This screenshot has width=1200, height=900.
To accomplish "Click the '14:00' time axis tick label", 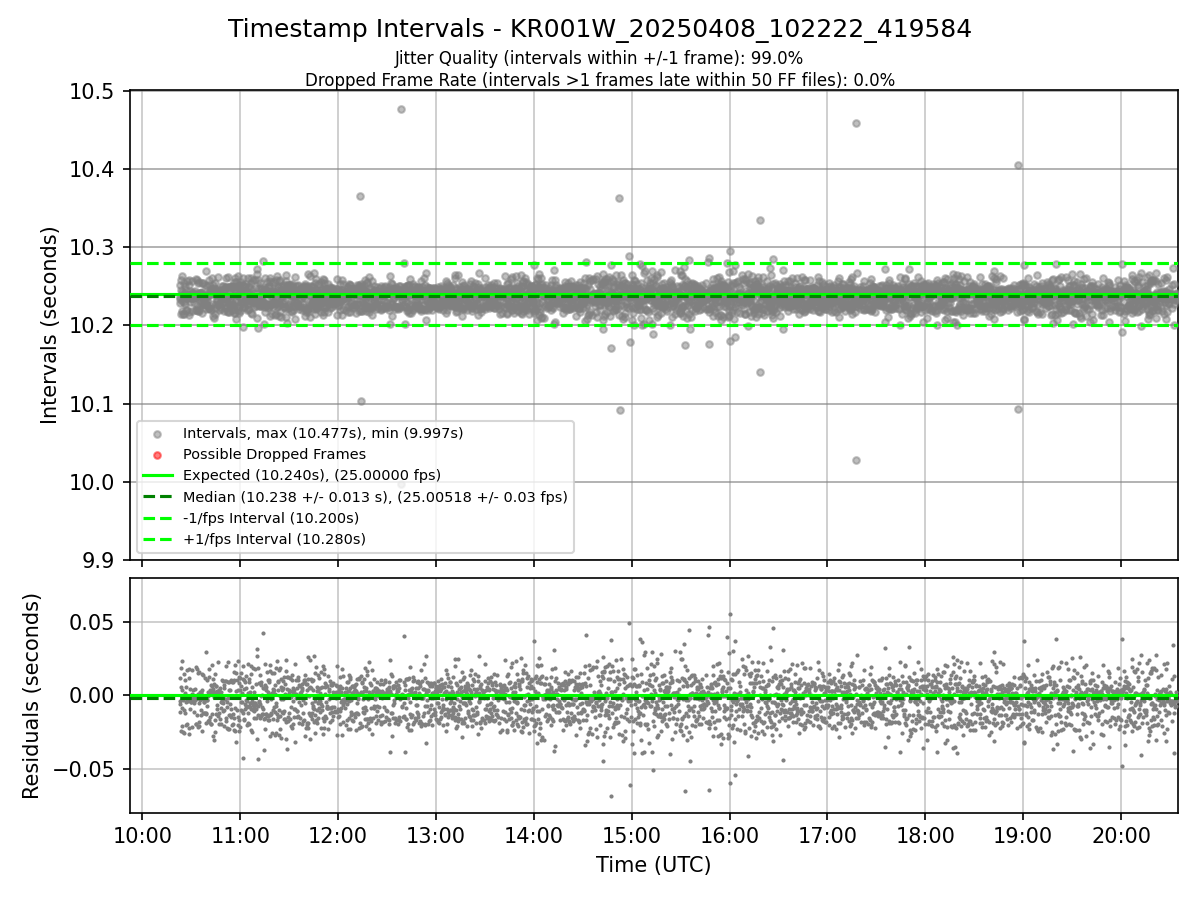I will 533,835.
